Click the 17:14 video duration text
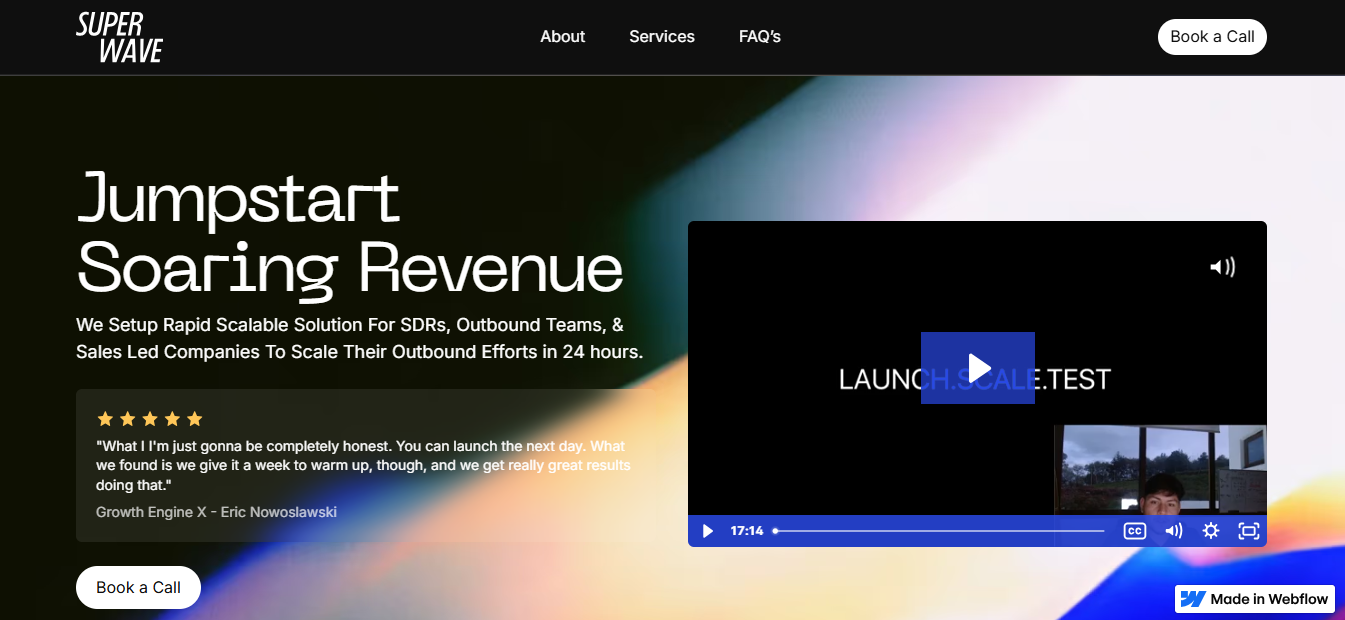Image resolution: width=1345 pixels, height=620 pixels. click(x=747, y=531)
